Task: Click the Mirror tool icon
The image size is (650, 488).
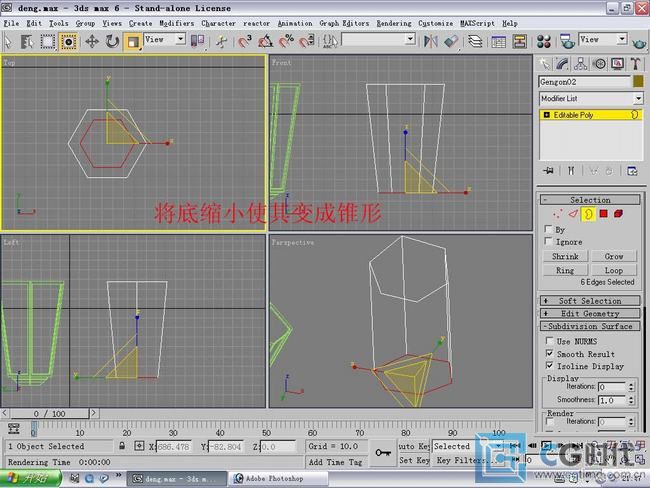Action: coord(431,41)
